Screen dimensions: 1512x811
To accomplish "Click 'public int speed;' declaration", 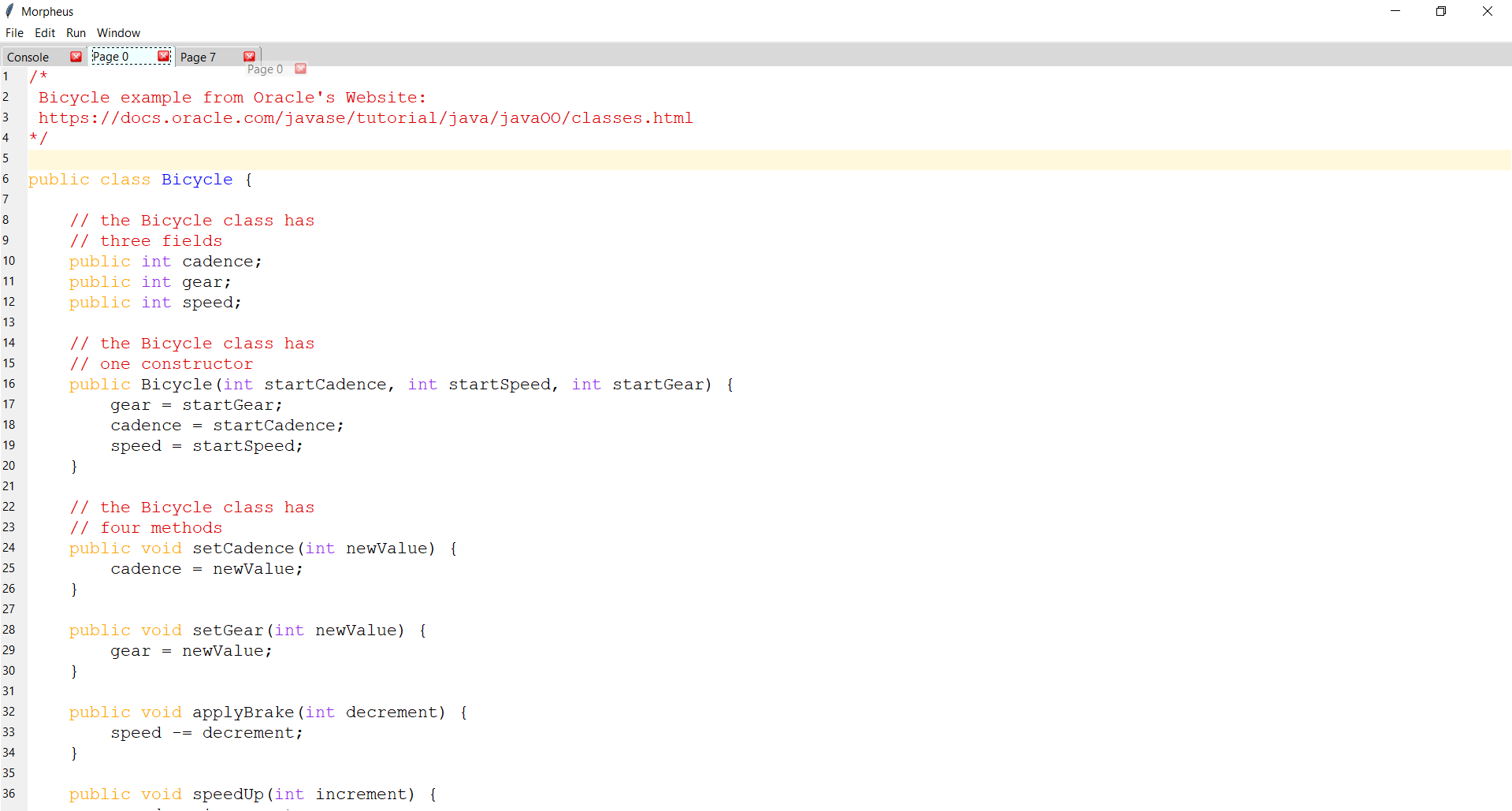I will (155, 303).
